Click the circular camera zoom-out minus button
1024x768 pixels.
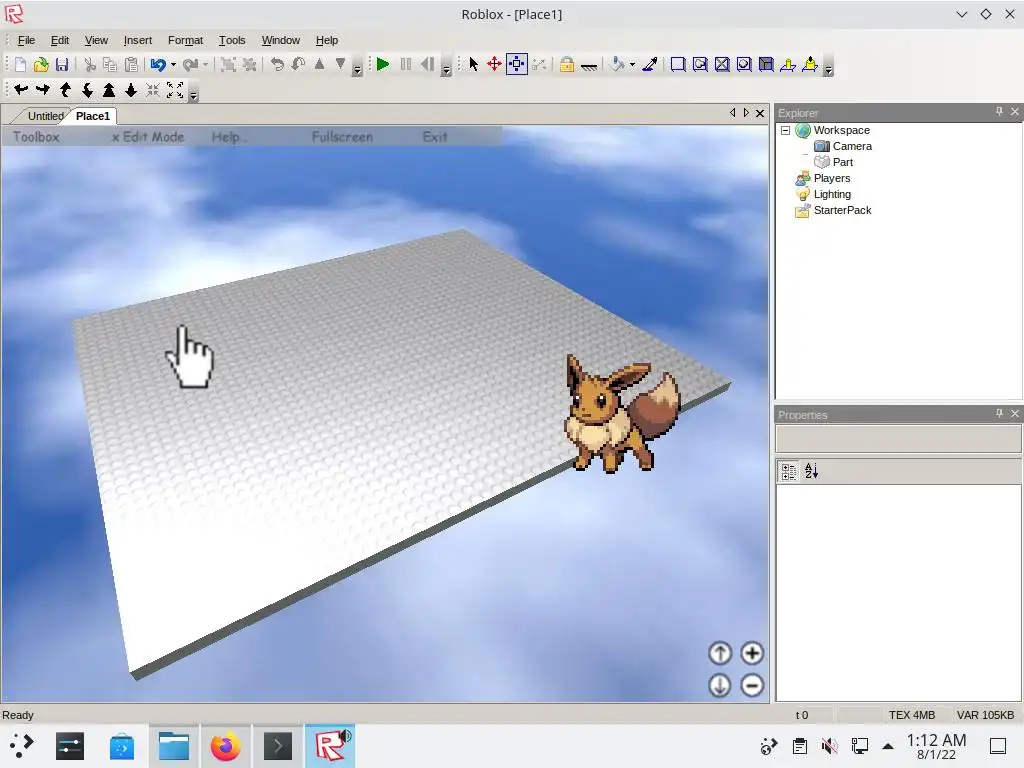[752, 686]
